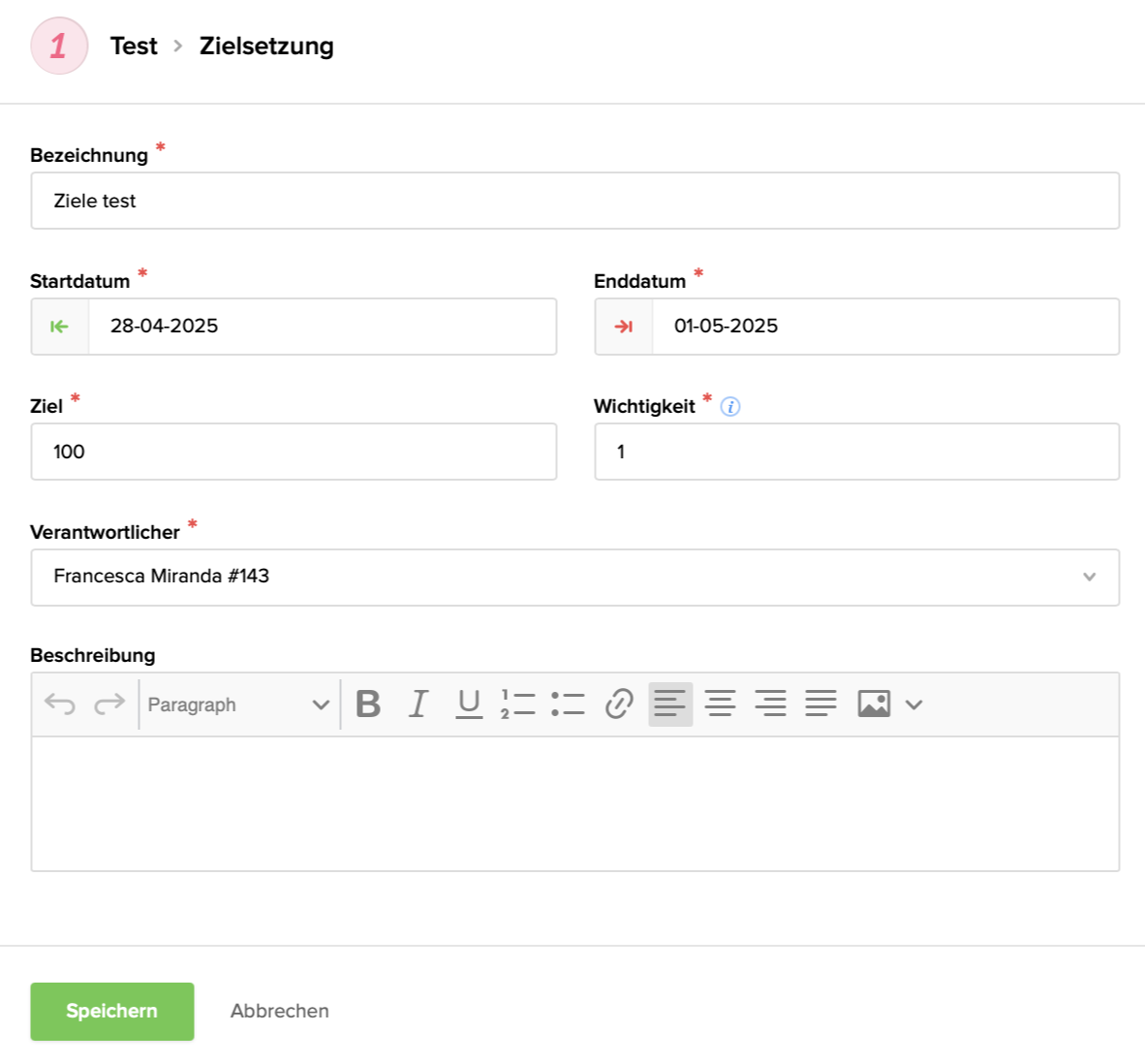Click the undo arrow in editor toolbar
The image size is (1145, 1064).
tap(60, 704)
